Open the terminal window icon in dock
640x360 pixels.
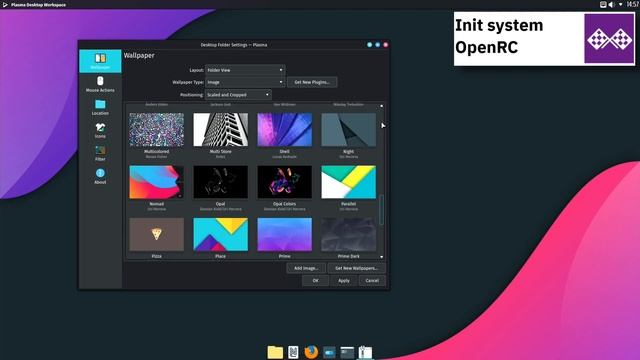point(347,352)
